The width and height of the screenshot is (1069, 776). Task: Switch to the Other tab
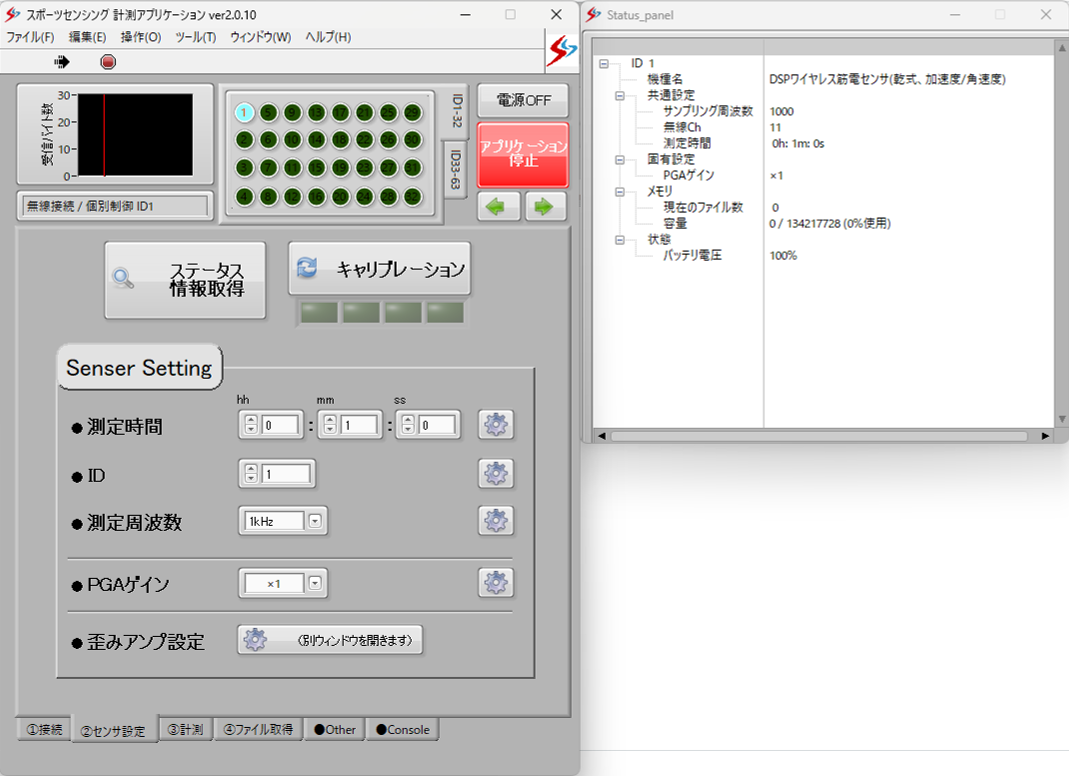[x=335, y=730]
